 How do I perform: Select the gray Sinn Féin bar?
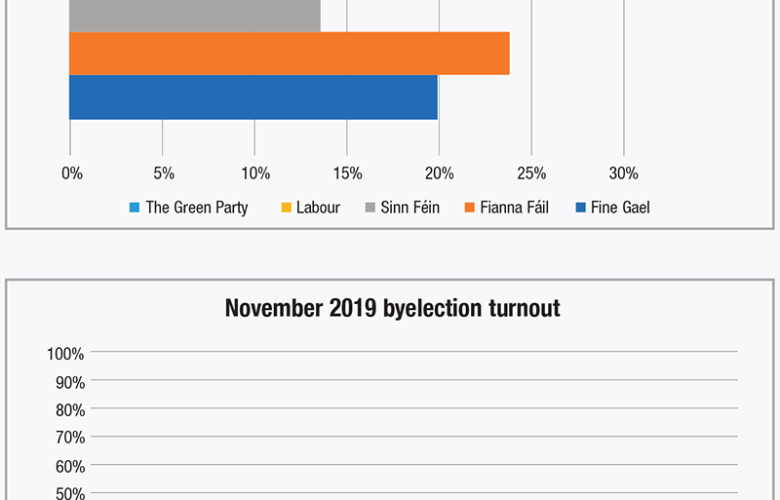click(195, 15)
